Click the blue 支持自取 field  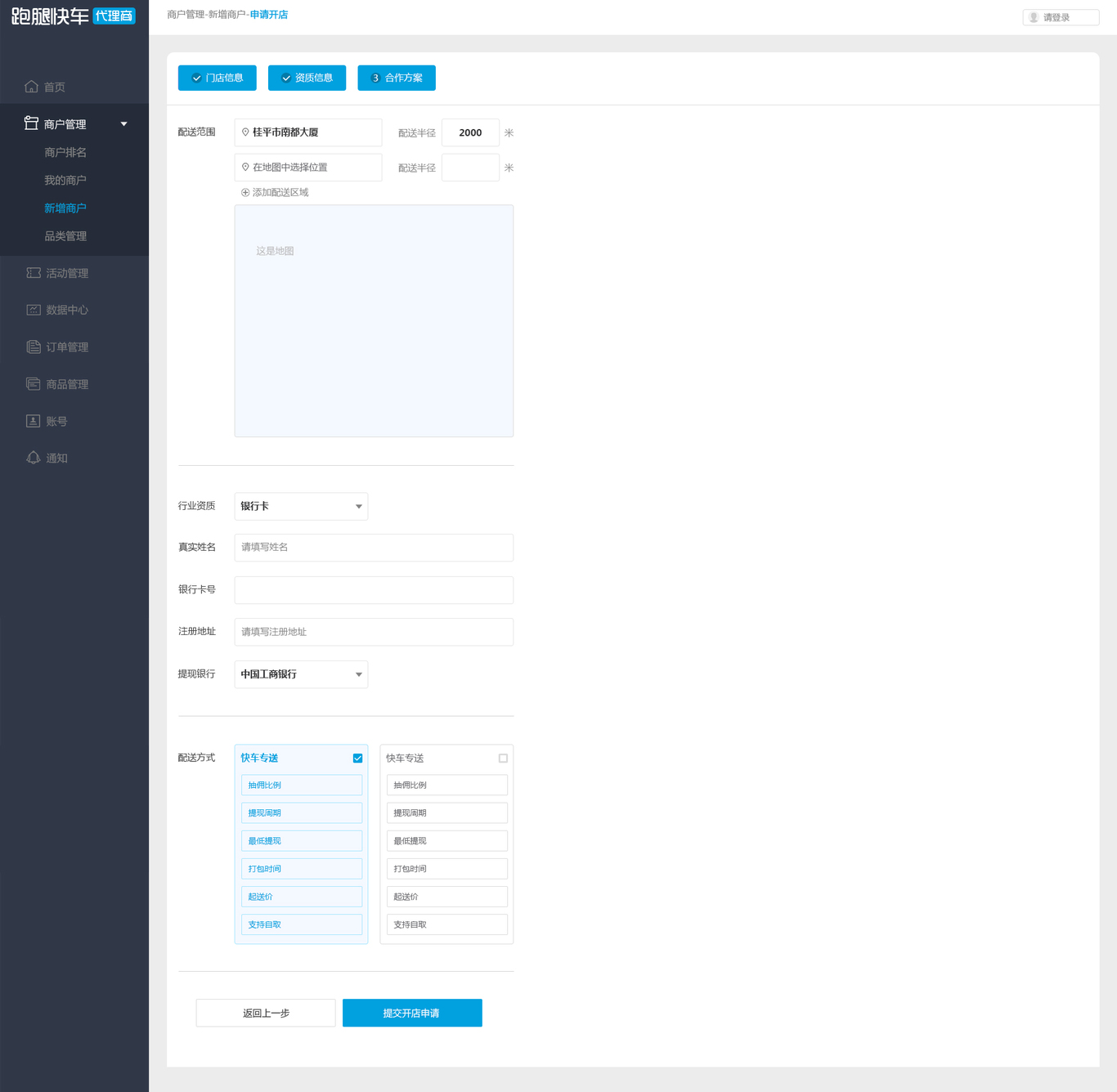tap(302, 924)
